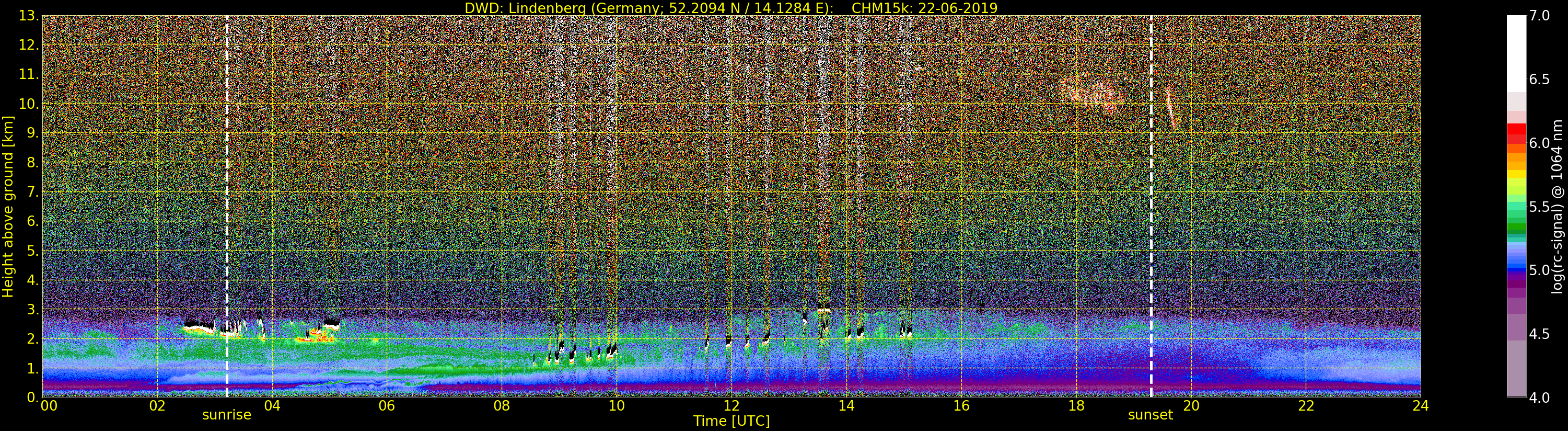The image size is (1568, 431).
Task: Select the '4.' height axis tick label
Action: tap(33, 280)
